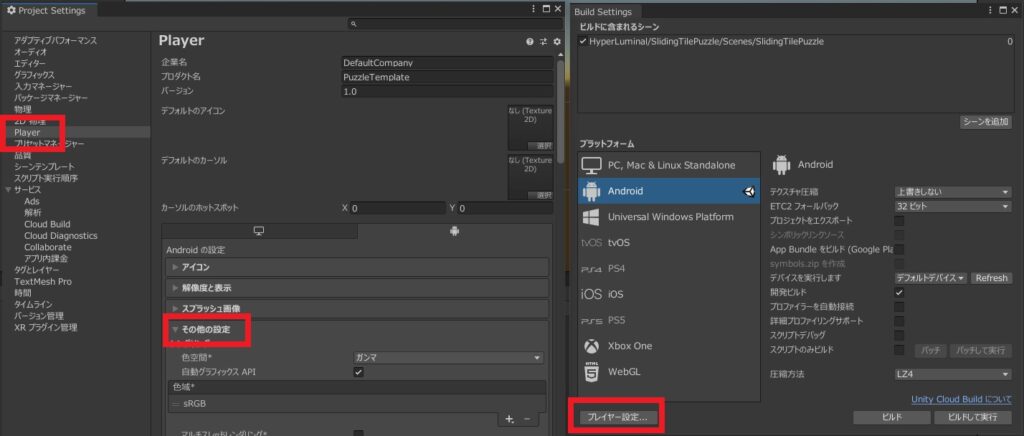This screenshot has width=1024, height=436.
Task: Click the 企業名 DefaultCompany field
Action: pyautogui.click(x=447, y=63)
